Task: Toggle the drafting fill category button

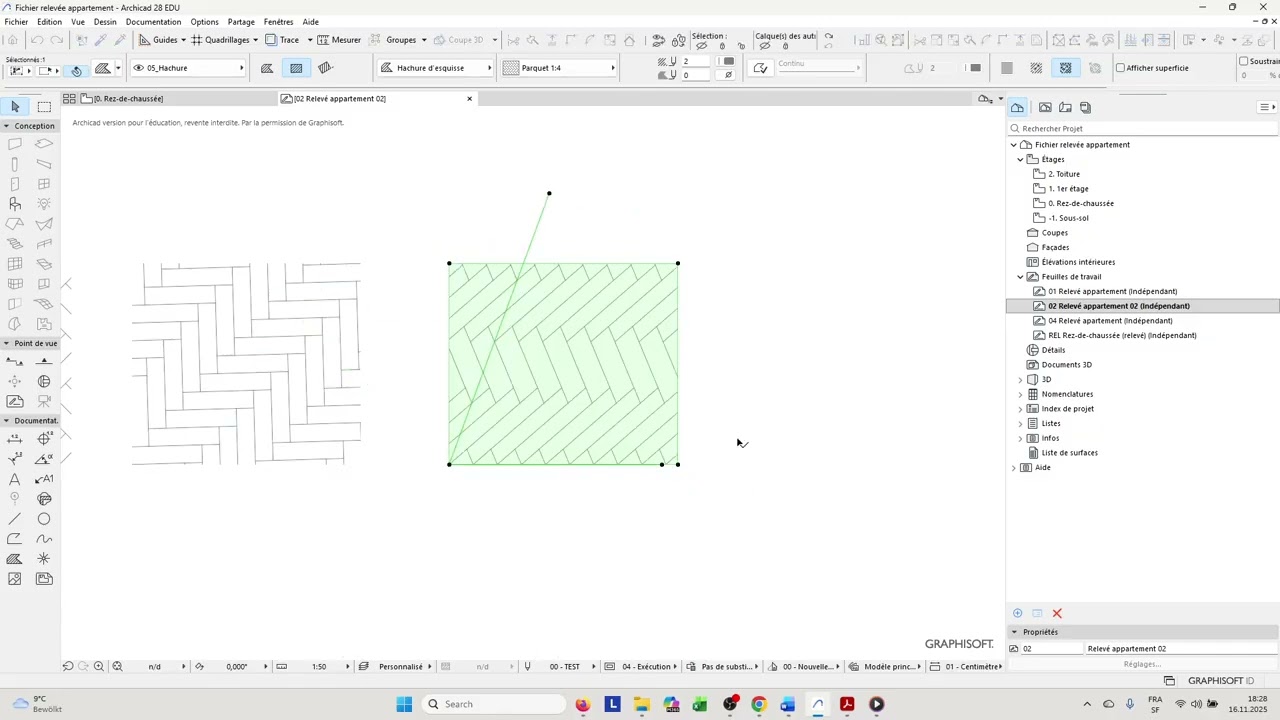Action: pos(267,68)
